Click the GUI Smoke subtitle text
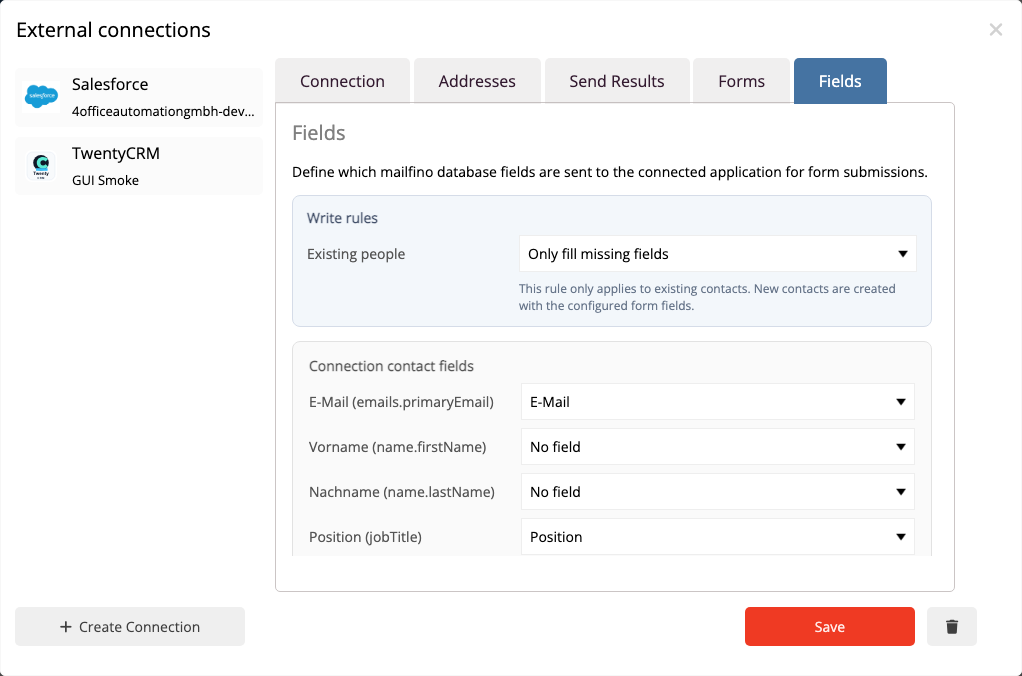Screen dimensions: 1022x676 [x=105, y=181]
